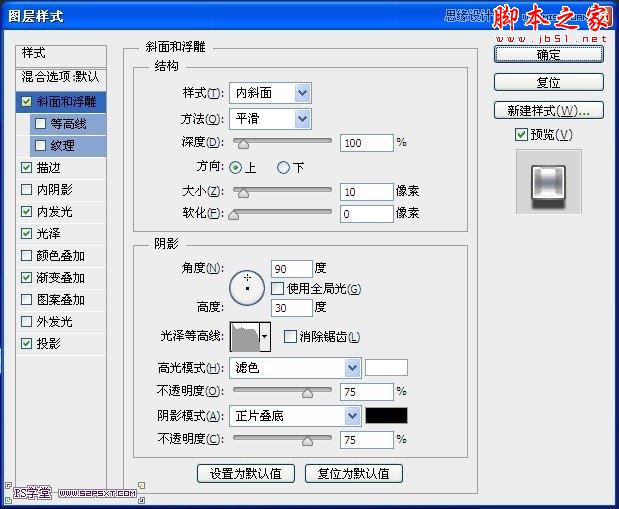Viewport: 619px width, 509px height.
Task: Open 投影 settings in left list
Action: pos(49,344)
